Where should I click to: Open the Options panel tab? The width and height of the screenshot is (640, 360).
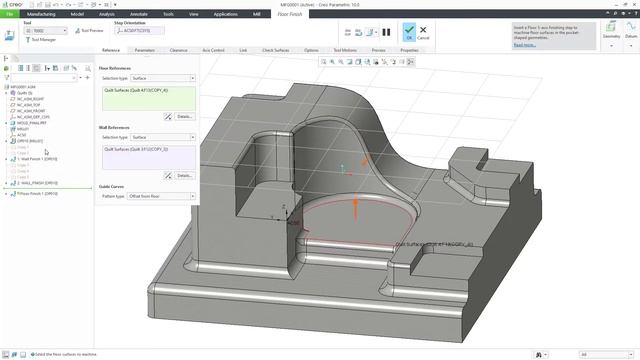(311, 50)
